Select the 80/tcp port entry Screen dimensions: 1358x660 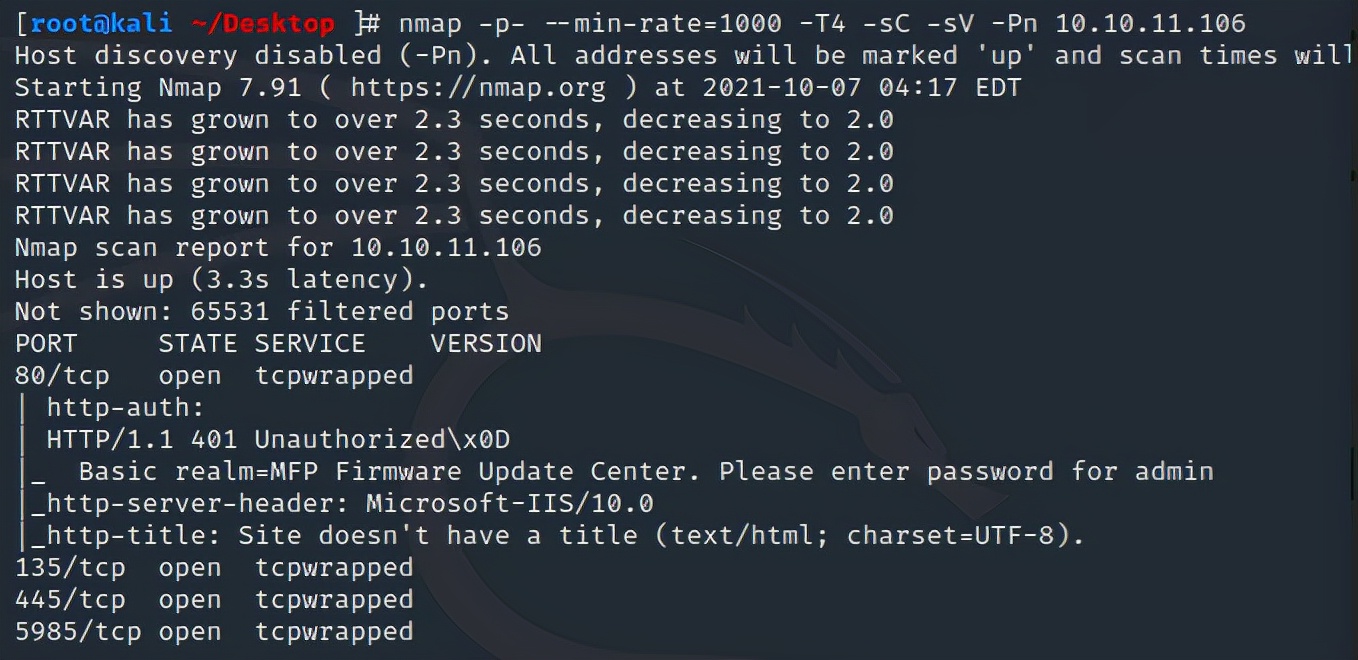coord(62,375)
